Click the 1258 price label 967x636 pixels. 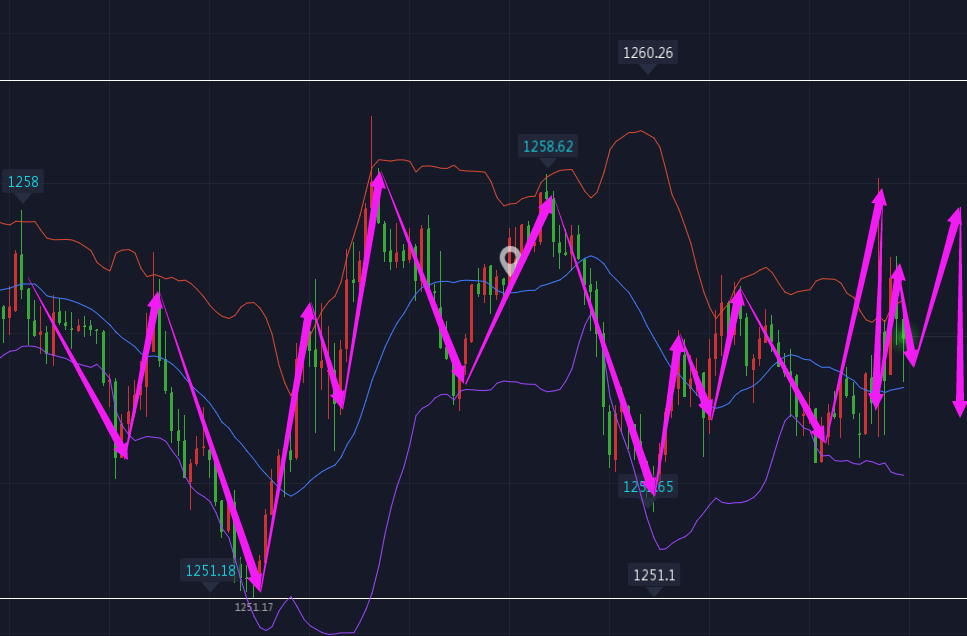pos(23,182)
